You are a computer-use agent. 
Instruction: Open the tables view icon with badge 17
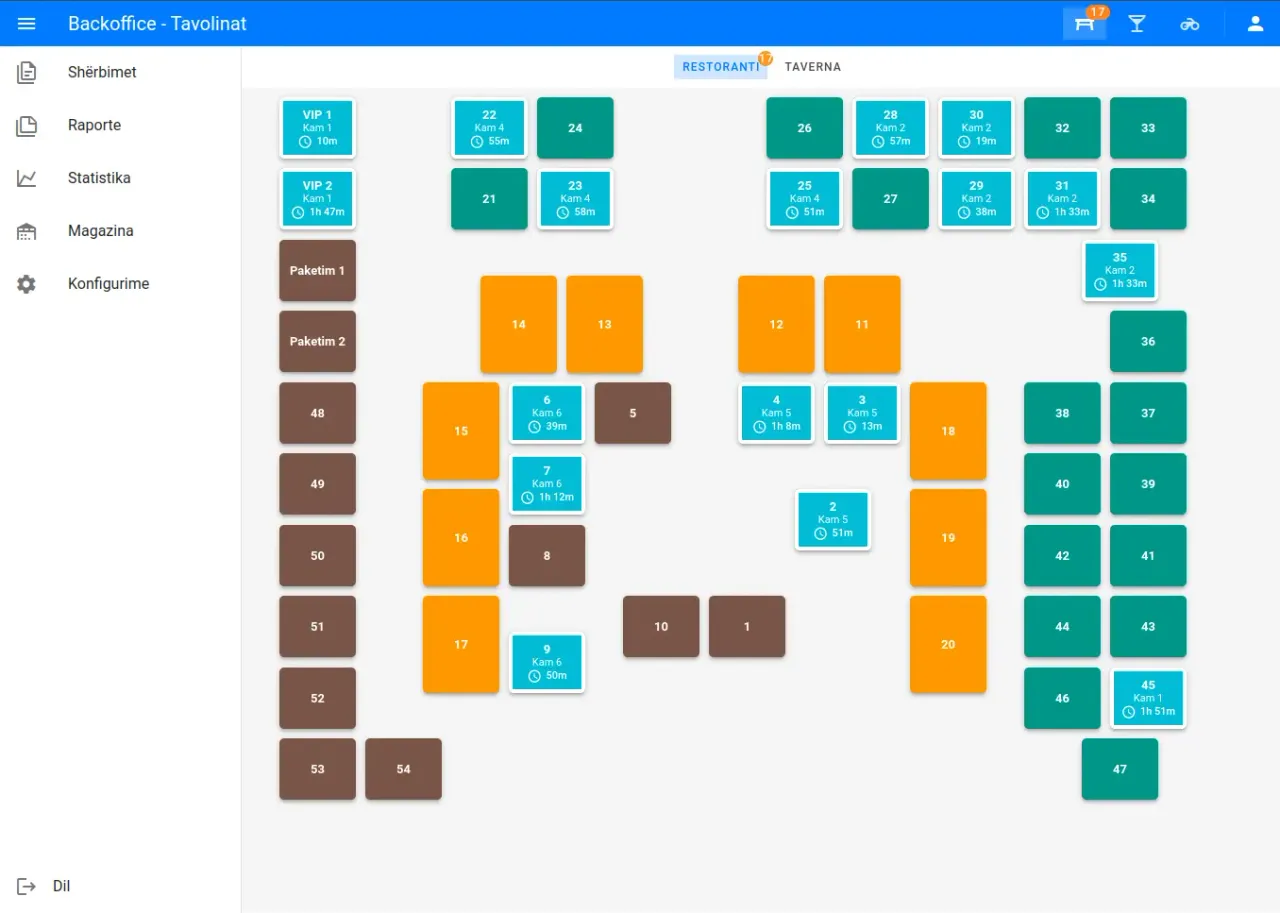(x=1084, y=23)
